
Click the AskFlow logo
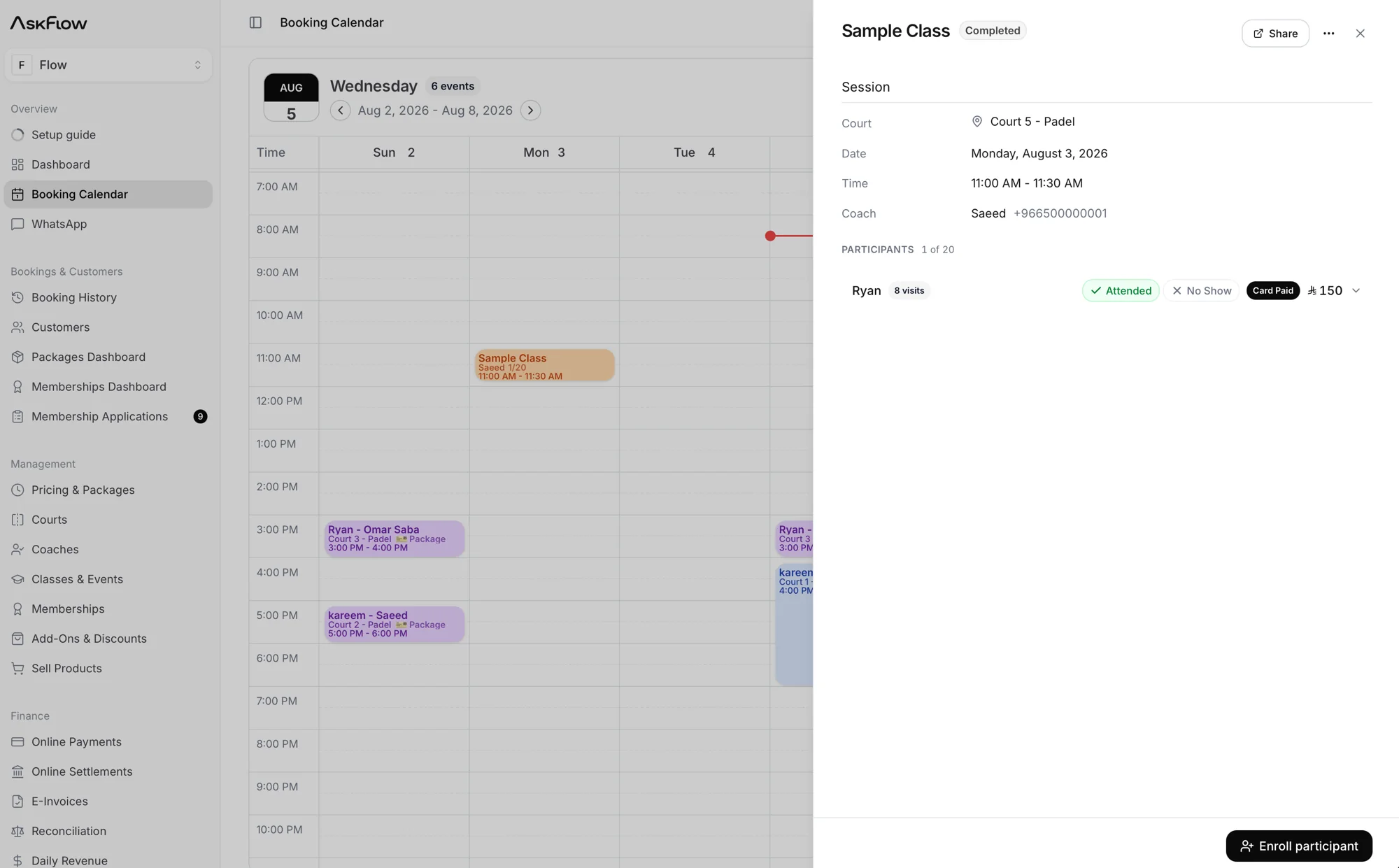tap(48, 23)
